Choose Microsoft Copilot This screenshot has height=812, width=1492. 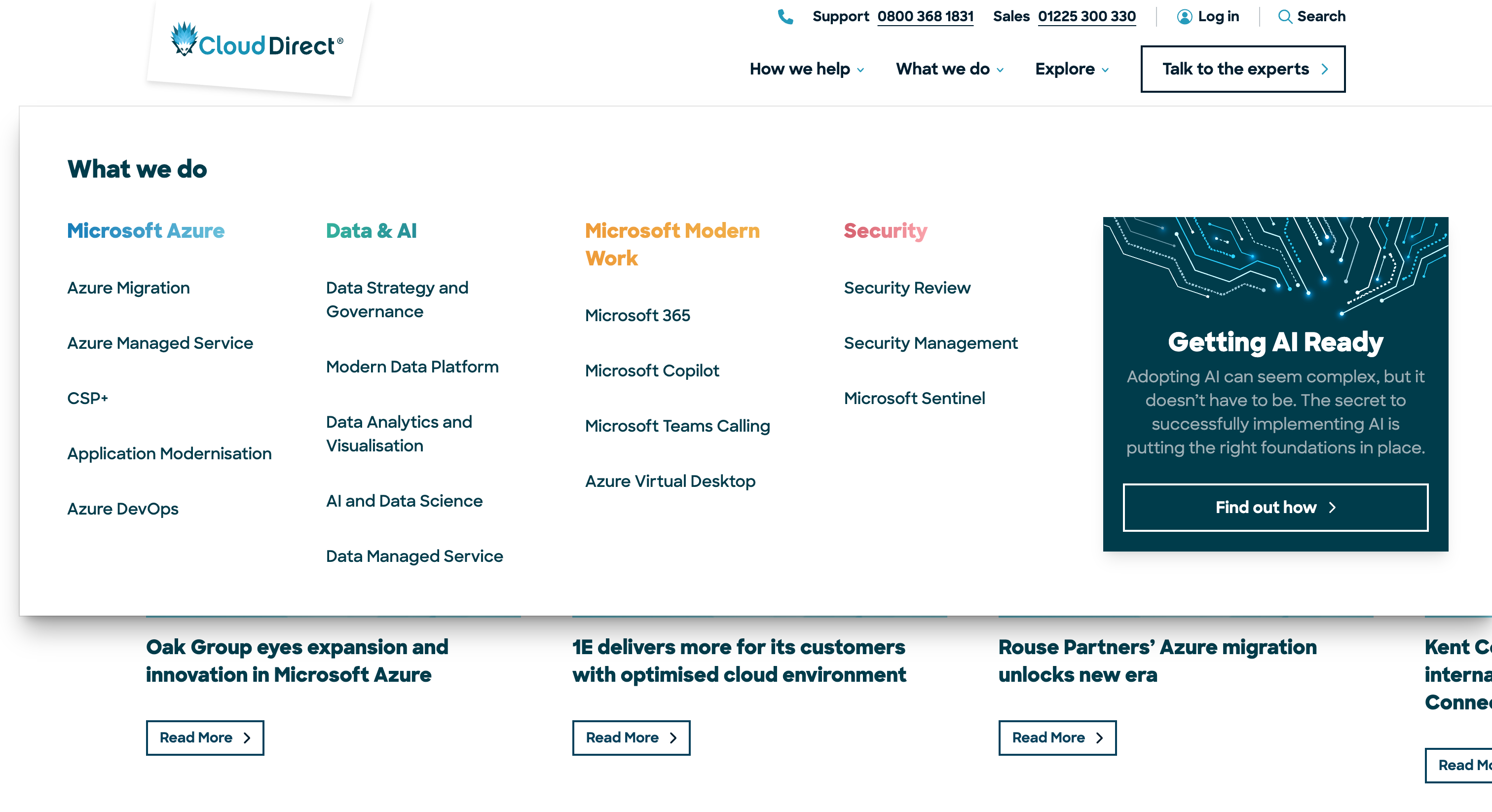tap(652, 370)
